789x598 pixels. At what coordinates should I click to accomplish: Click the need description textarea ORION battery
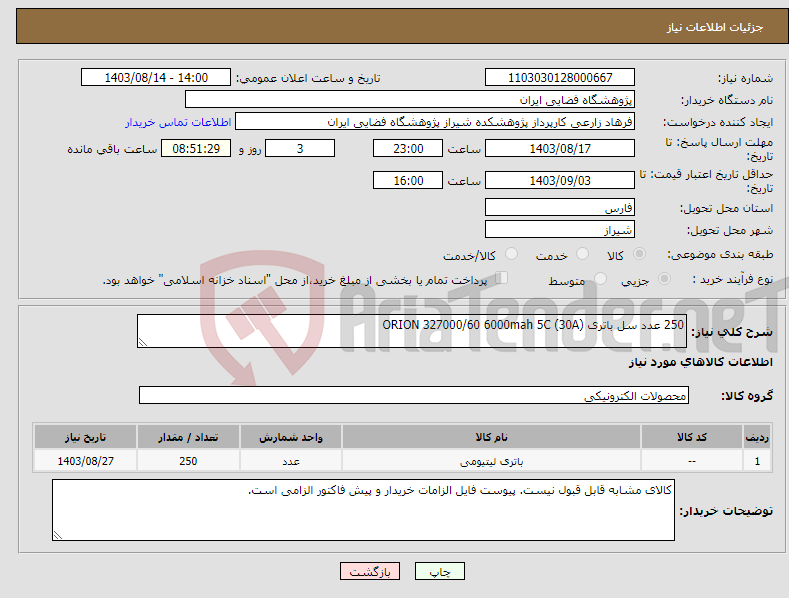pos(412,331)
